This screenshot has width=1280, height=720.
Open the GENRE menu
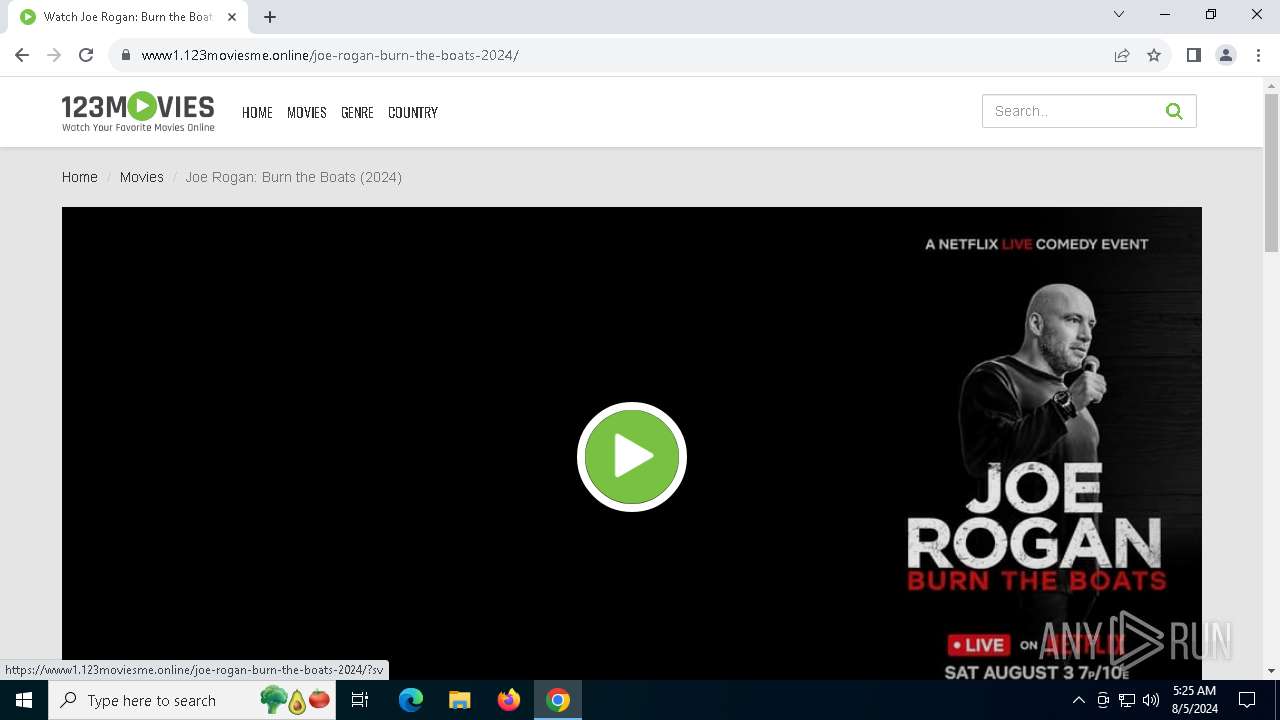tap(357, 112)
